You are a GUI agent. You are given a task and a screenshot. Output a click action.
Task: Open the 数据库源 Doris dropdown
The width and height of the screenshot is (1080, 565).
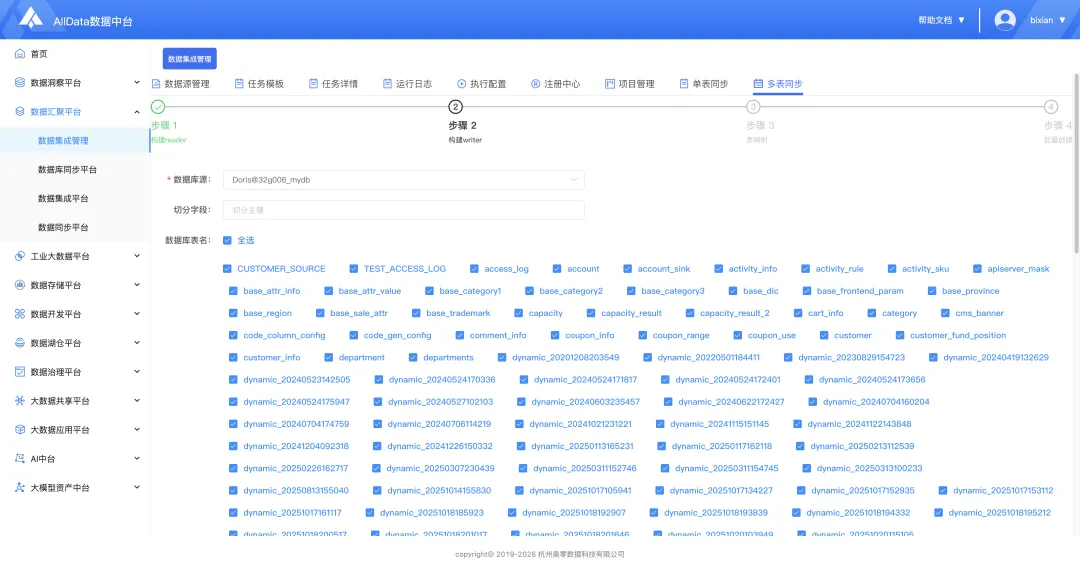pyautogui.click(x=404, y=180)
